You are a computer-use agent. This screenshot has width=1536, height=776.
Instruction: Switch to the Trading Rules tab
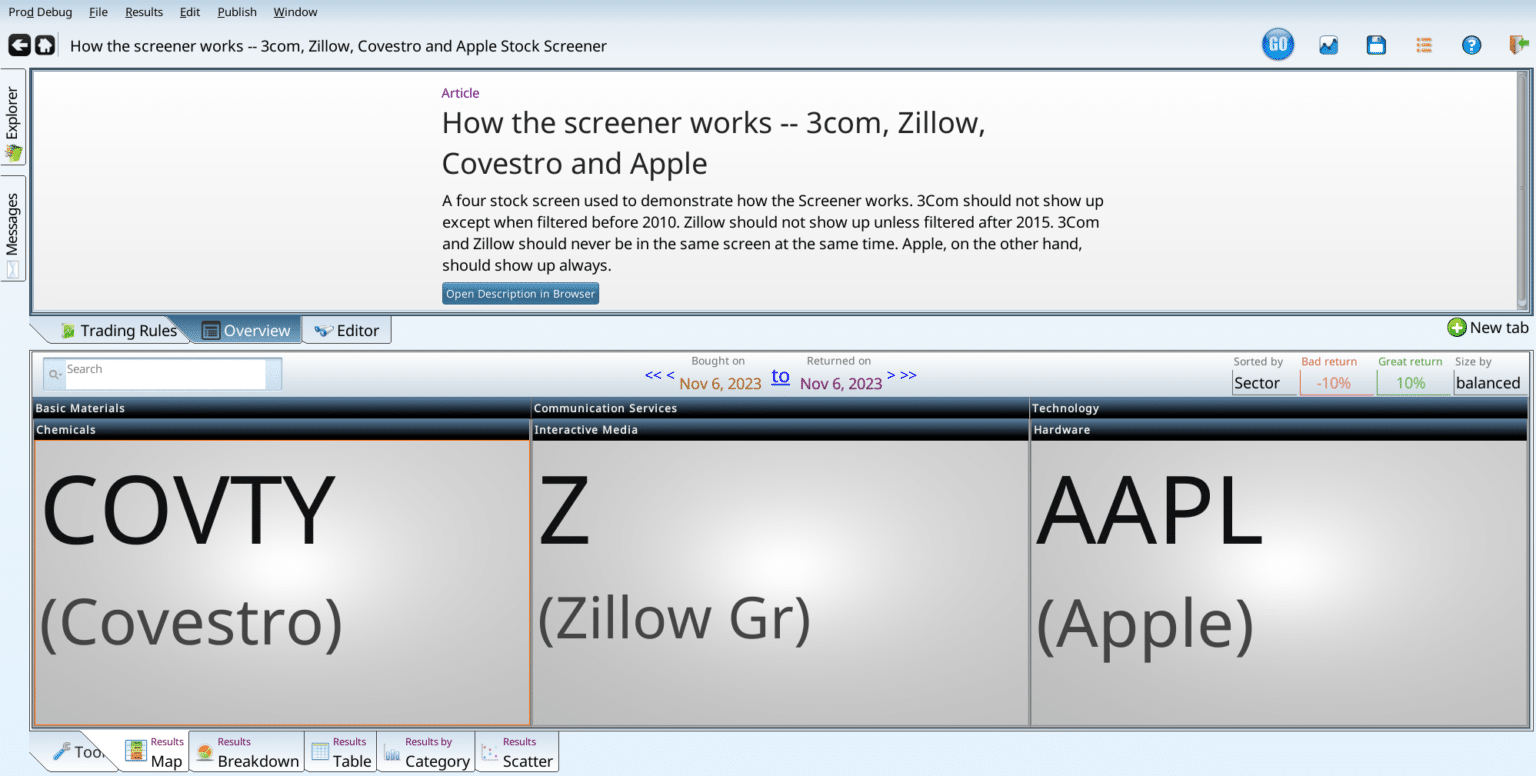point(118,331)
